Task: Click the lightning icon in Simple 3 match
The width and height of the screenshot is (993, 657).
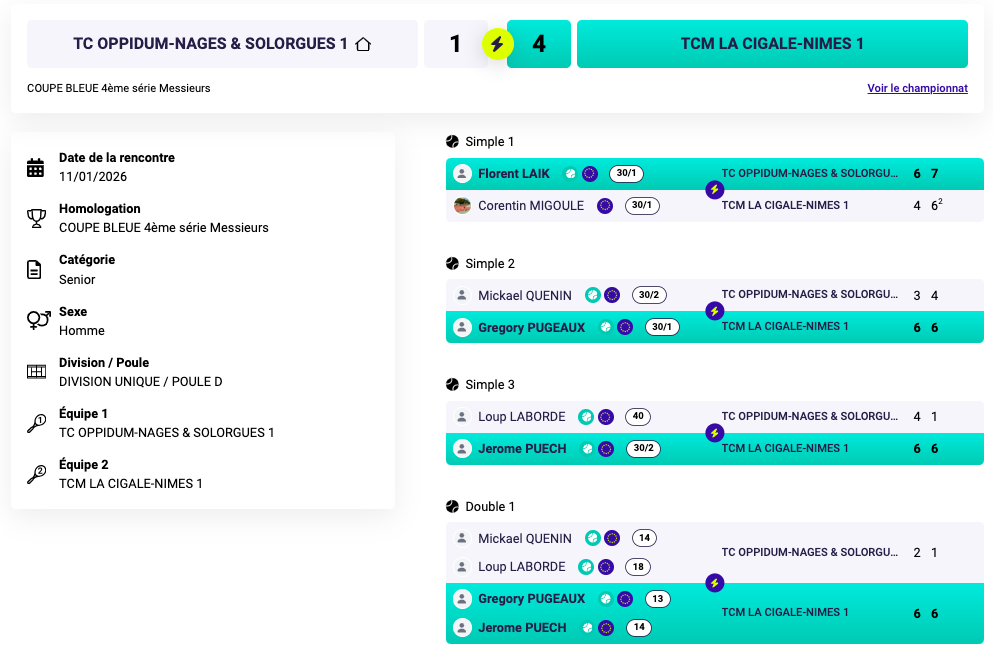Action: coord(714,433)
